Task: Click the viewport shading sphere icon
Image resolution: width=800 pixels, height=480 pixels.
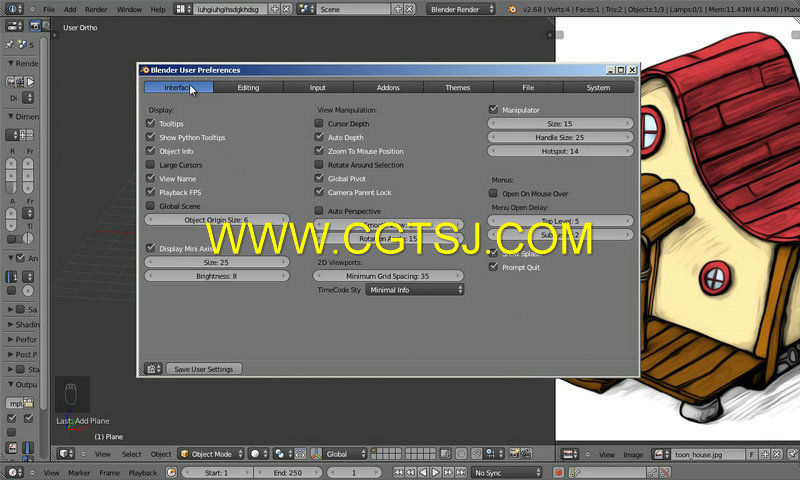Action: [x=258, y=454]
